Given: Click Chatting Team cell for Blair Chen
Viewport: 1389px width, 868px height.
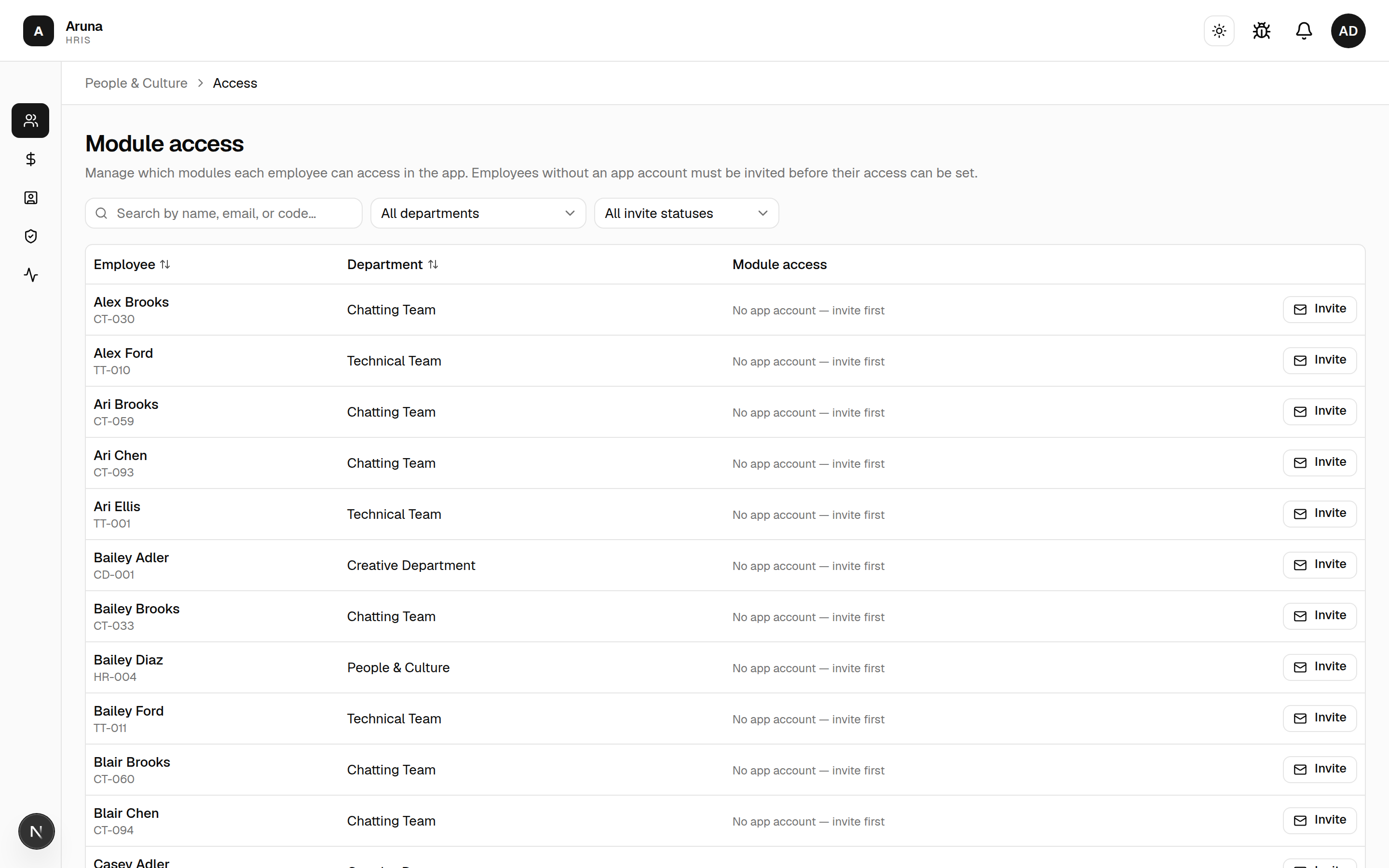Looking at the screenshot, I should click(391, 821).
